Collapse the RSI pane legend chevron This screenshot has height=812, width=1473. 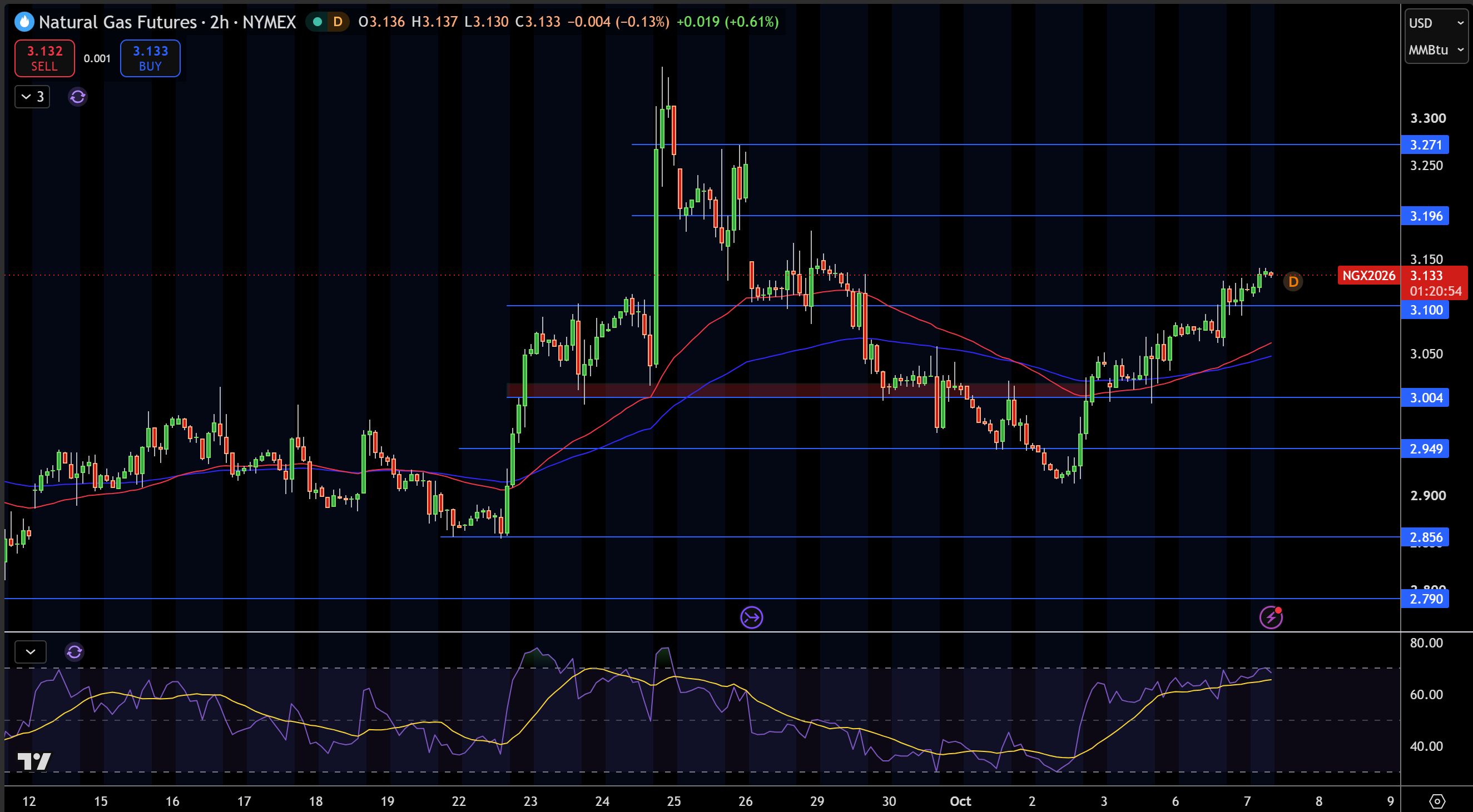click(31, 652)
